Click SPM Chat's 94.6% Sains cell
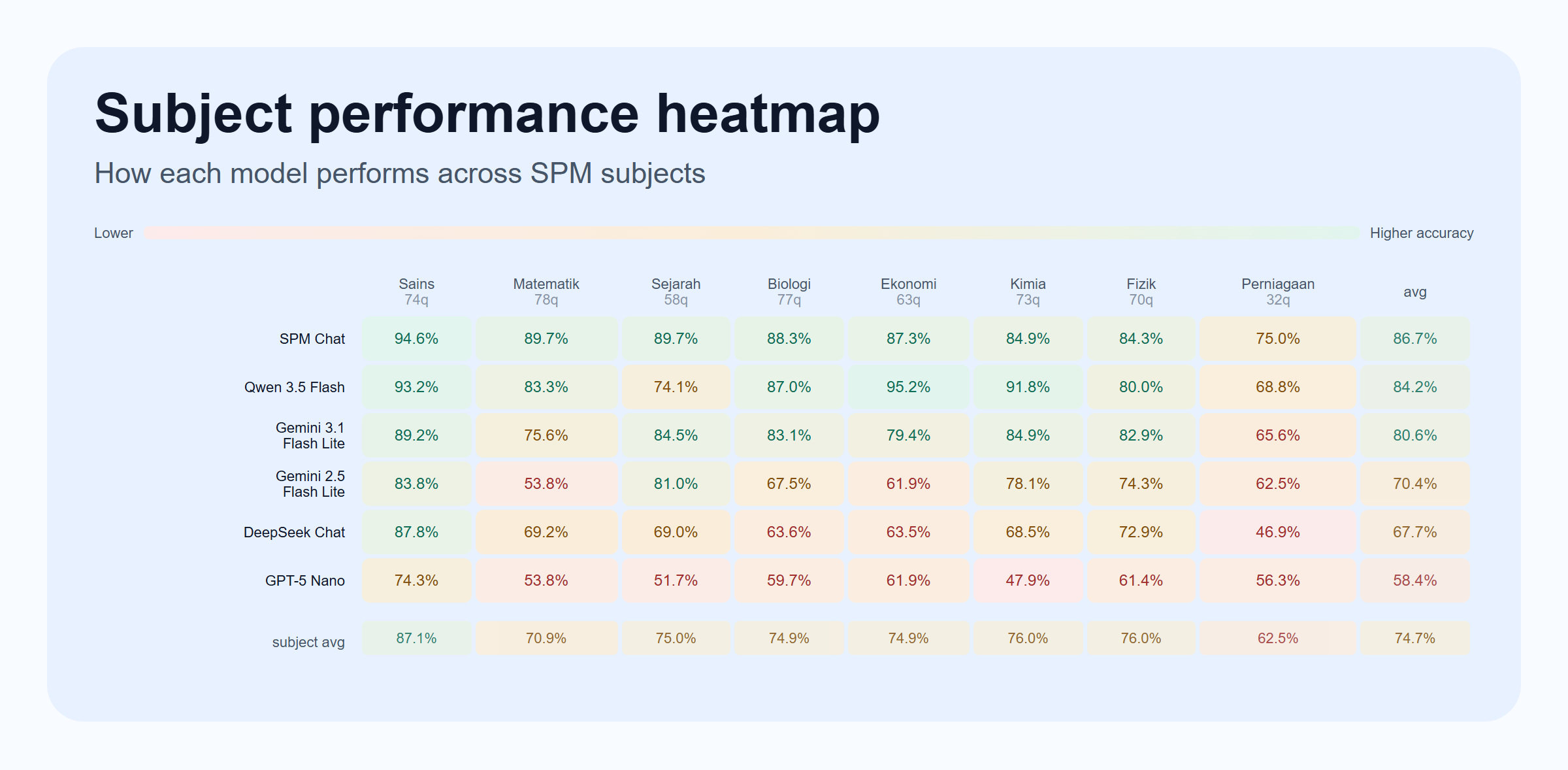Viewport: 1568px width, 770px height. [x=416, y=339]
